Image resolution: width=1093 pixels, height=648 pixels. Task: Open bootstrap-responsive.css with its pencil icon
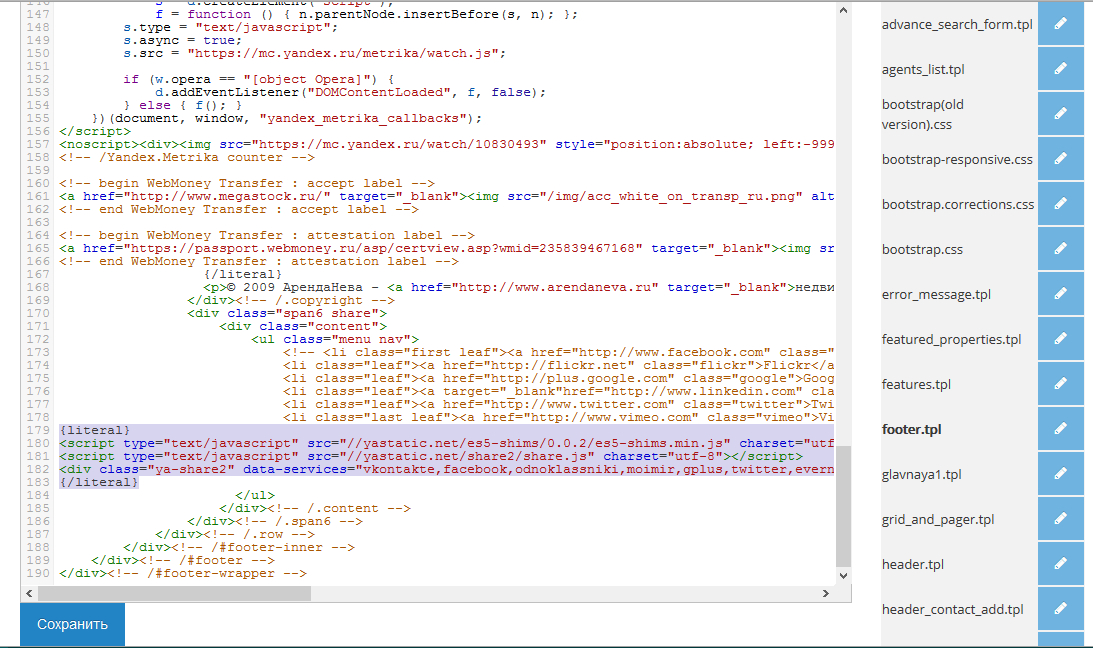(1060, 159)
